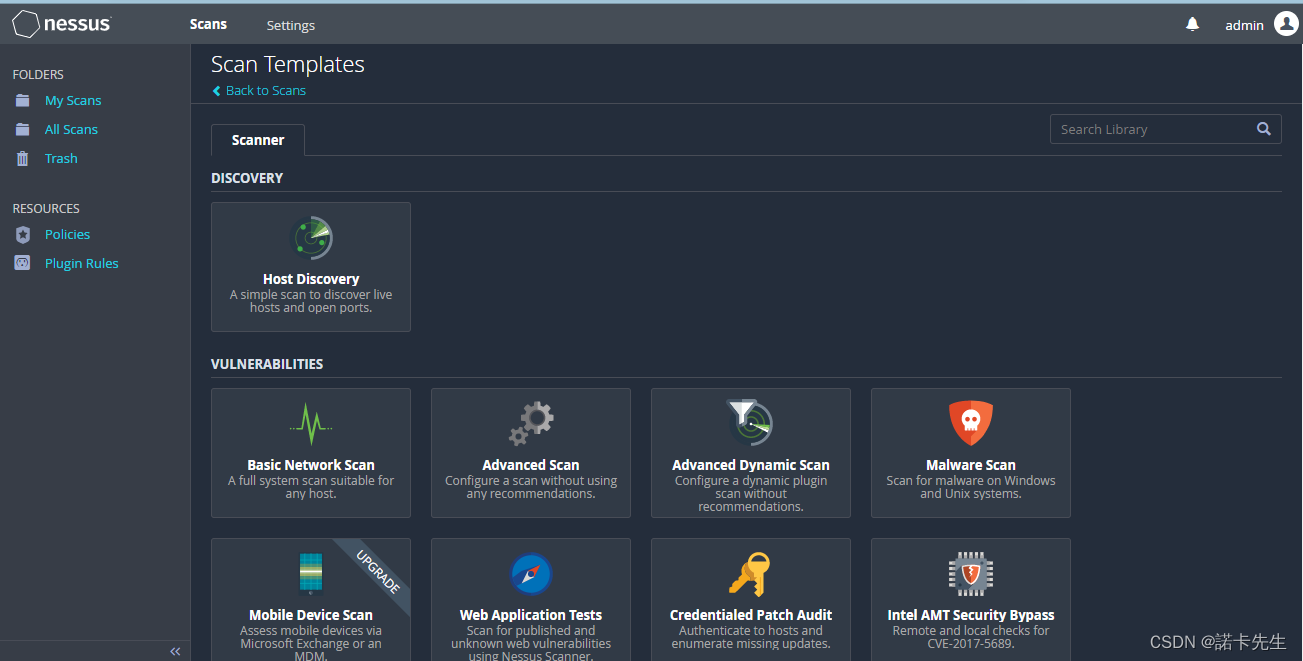This screenshot has width=1303, height=661.
Task: Click the Web Application Tests compass icon
Action: click(531, 574)
